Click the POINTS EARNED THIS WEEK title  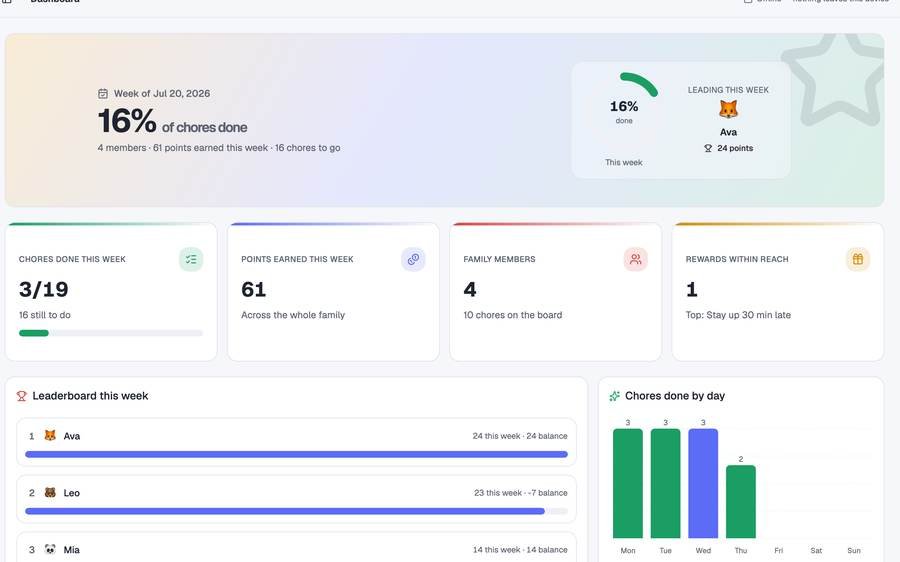pyautogui.click(x=297, y=259)
